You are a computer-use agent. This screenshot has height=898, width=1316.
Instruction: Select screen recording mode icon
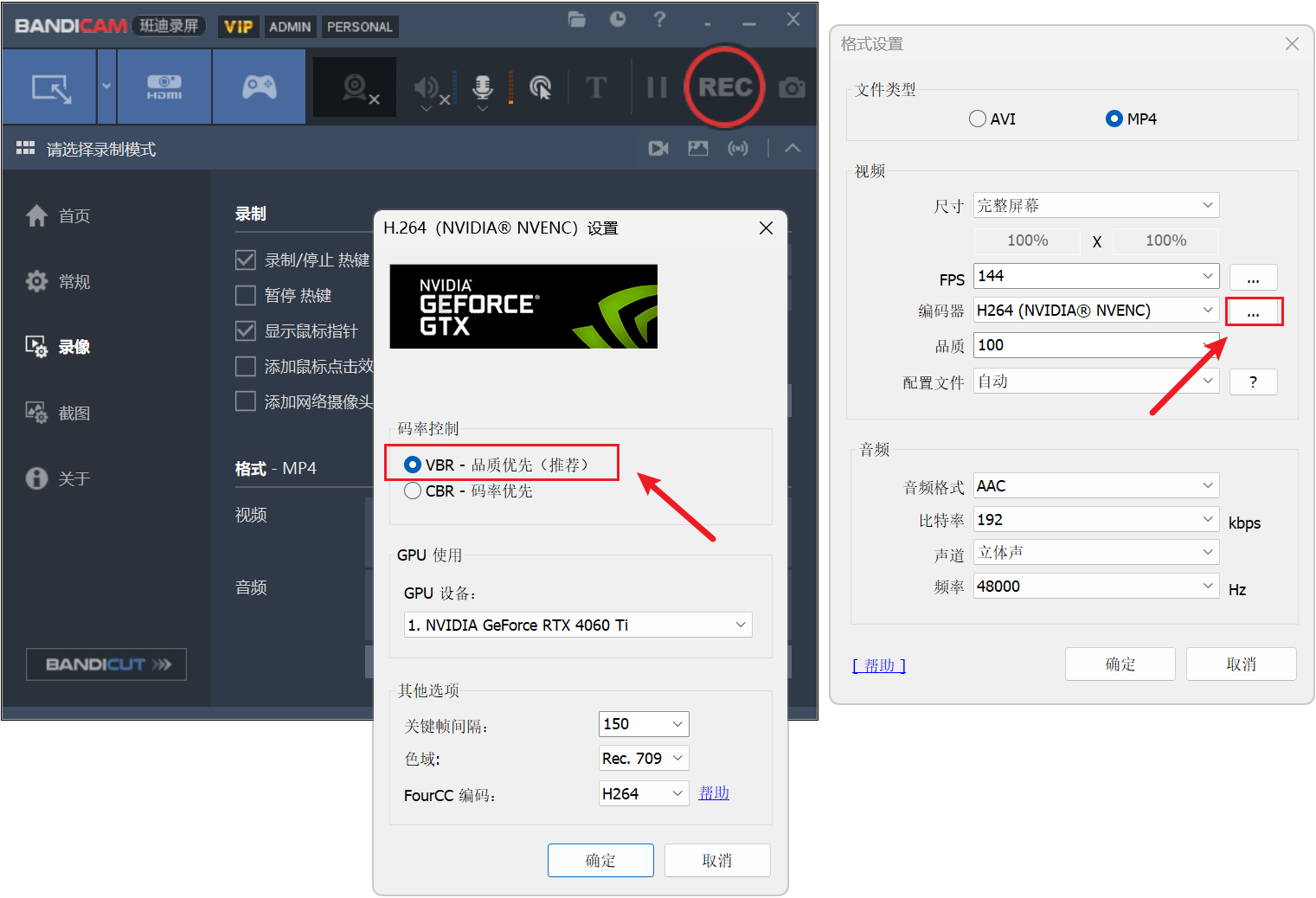click(51, 87)
